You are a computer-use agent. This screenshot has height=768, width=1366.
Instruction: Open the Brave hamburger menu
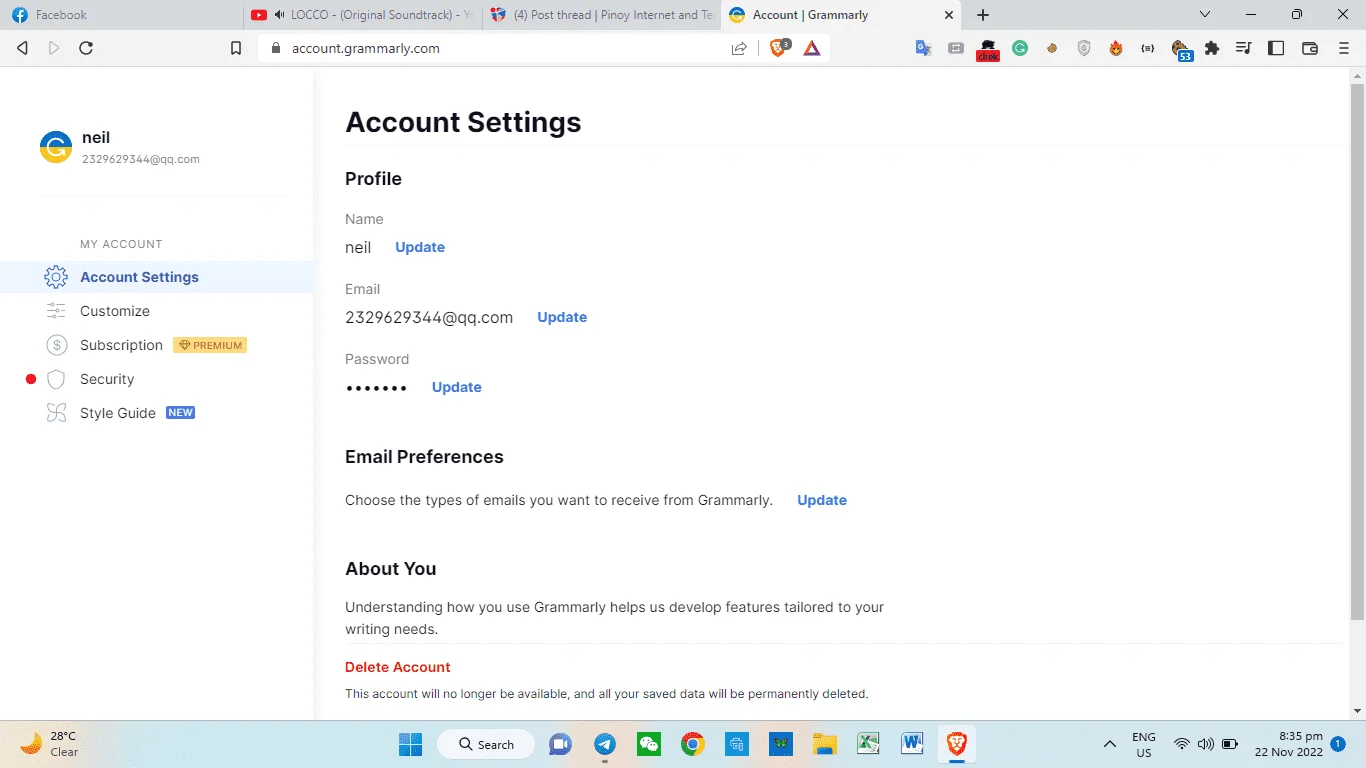point(1344,48)
